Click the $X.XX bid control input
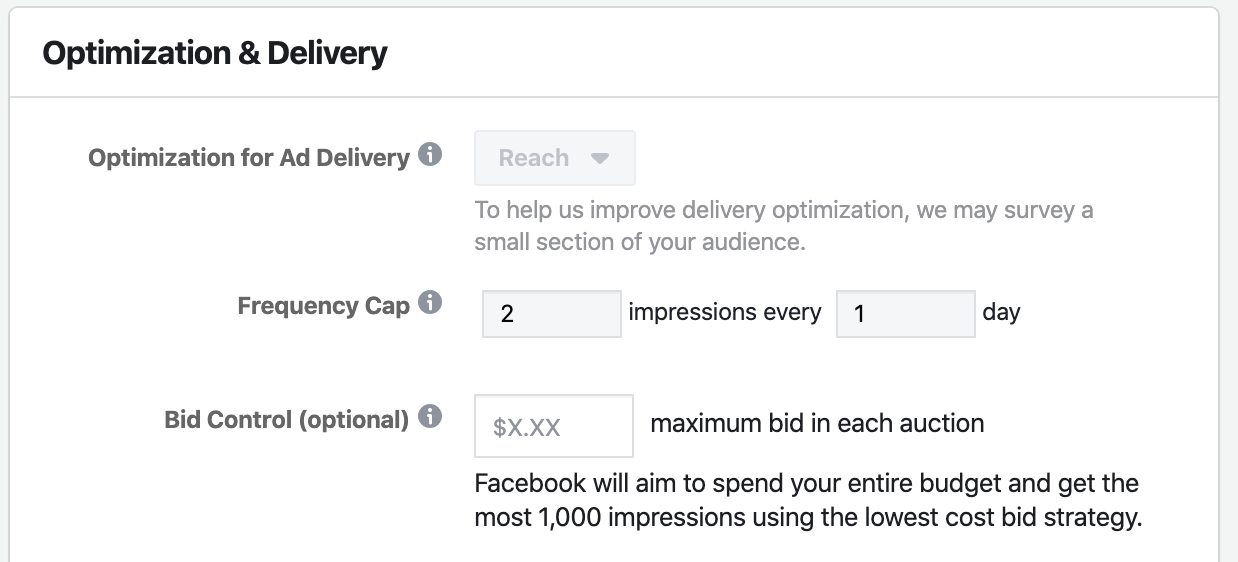This screenshot has width=1238, height=562. 554,426
